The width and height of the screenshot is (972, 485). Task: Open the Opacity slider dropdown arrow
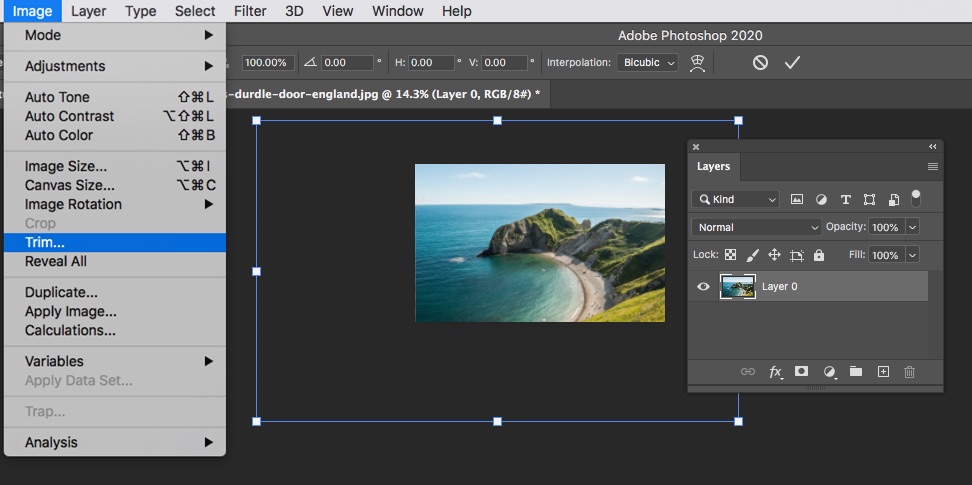pos(912,227)
